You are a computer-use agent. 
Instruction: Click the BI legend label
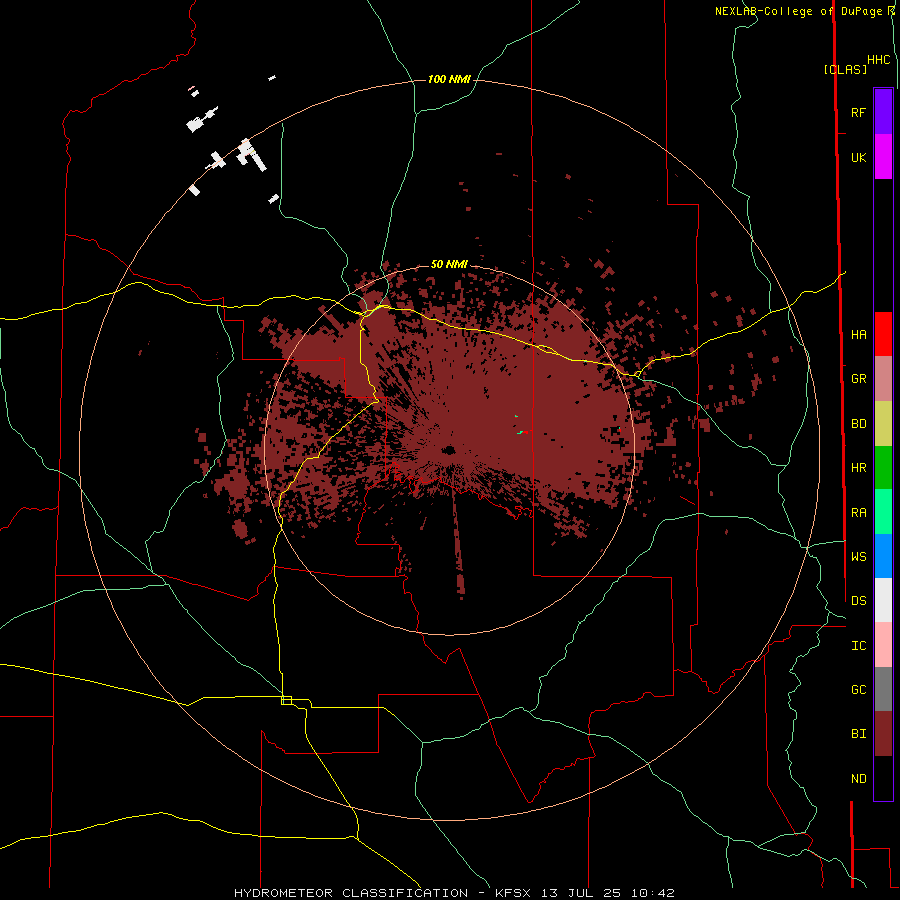tap(858, 734)
